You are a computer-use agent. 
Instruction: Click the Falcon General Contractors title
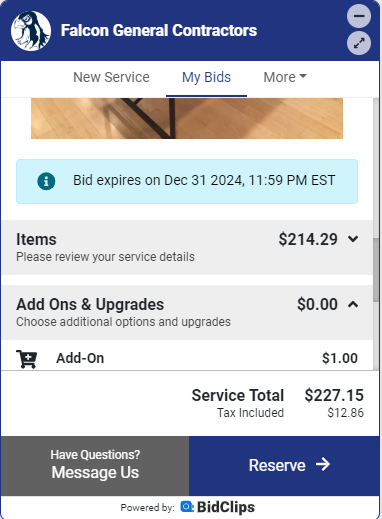coord(159,30)
